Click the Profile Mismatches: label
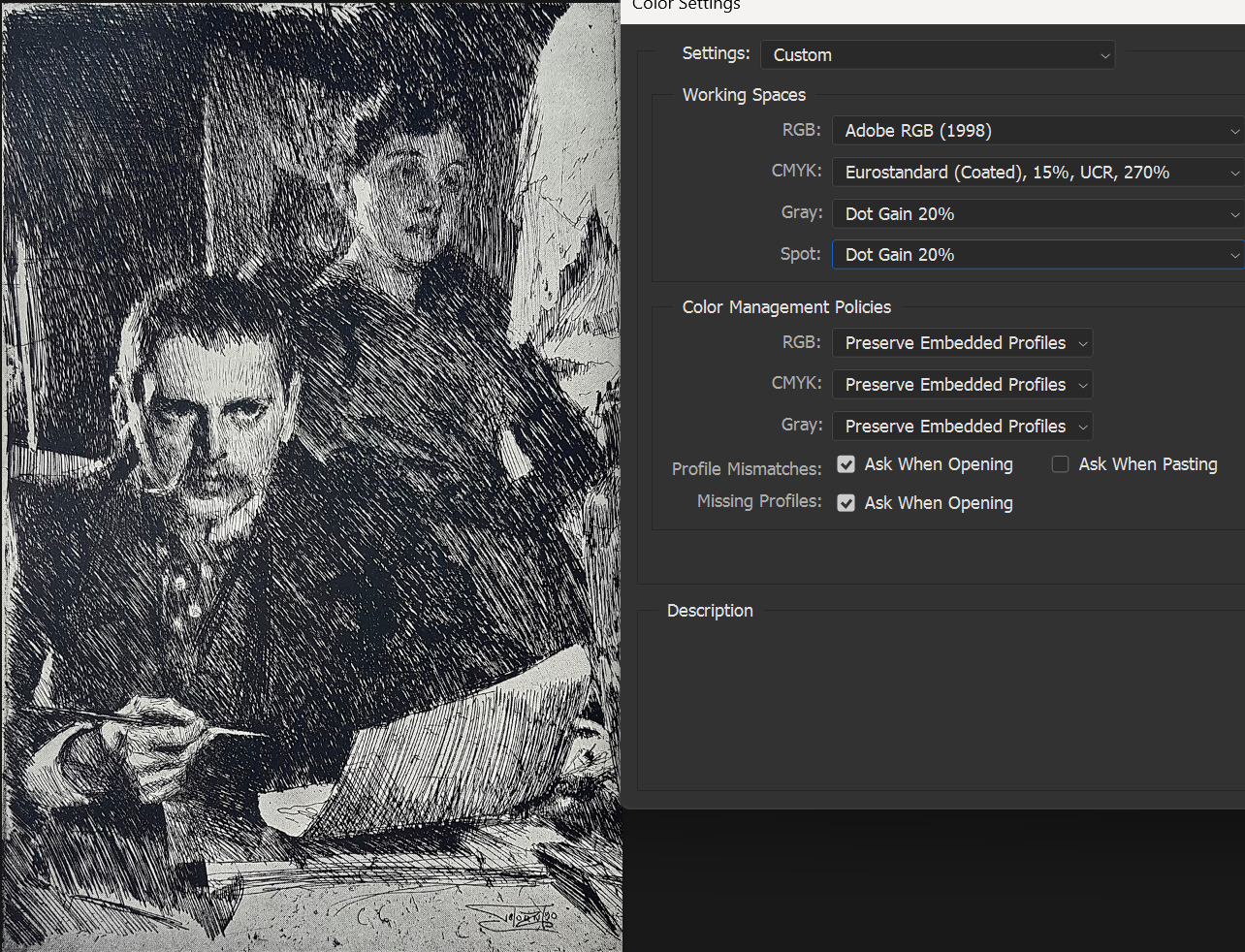 pyautogui.click(x=747, y=469)
